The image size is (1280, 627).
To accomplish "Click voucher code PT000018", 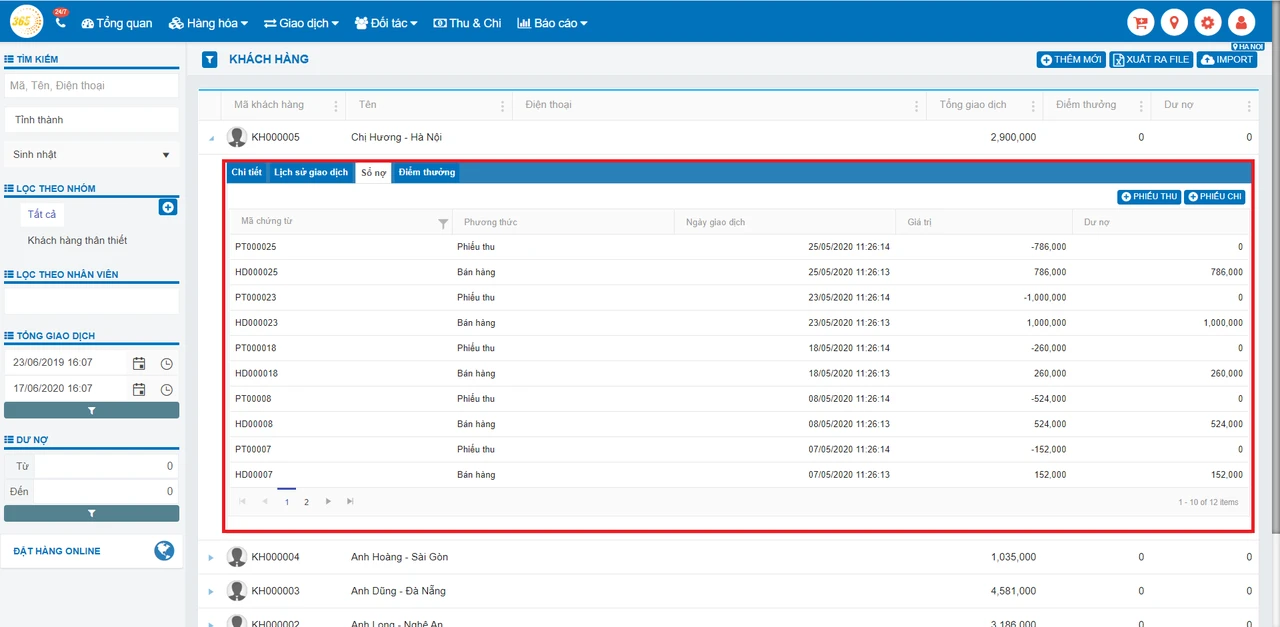I will pyautogui.click(x=256, y=348).
